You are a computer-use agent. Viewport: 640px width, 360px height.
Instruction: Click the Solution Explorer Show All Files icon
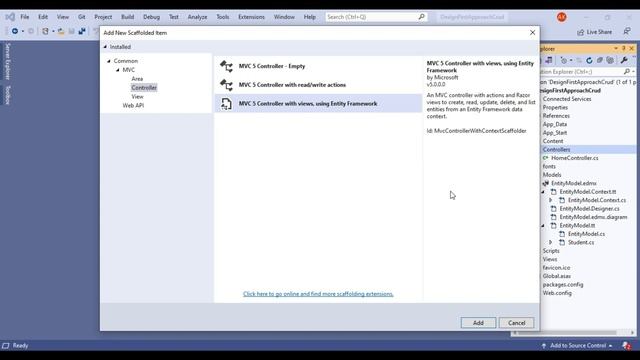[x=610, y=60]
